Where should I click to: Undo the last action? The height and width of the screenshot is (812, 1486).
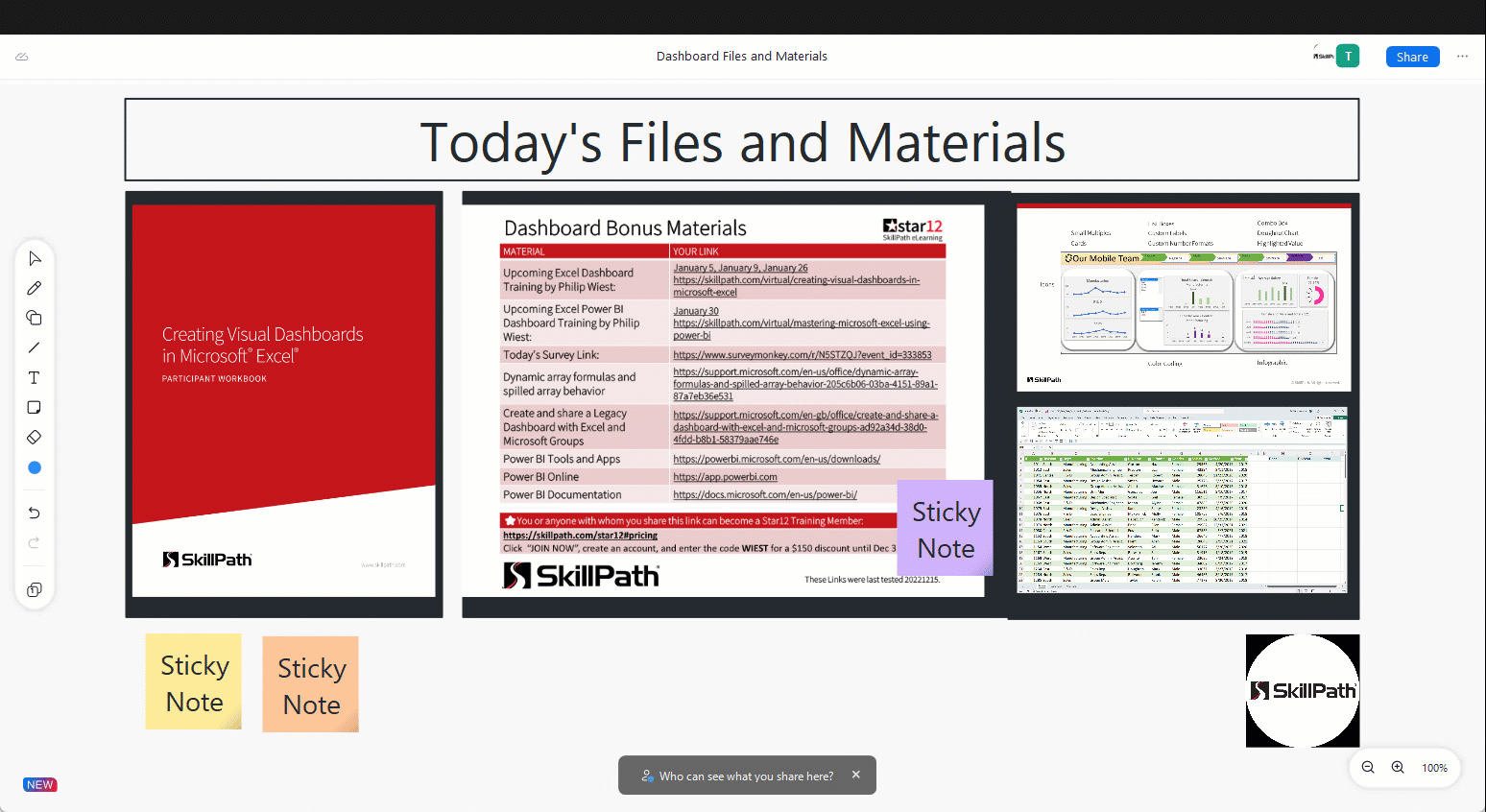pyautogui.click(x=35, y=513)
